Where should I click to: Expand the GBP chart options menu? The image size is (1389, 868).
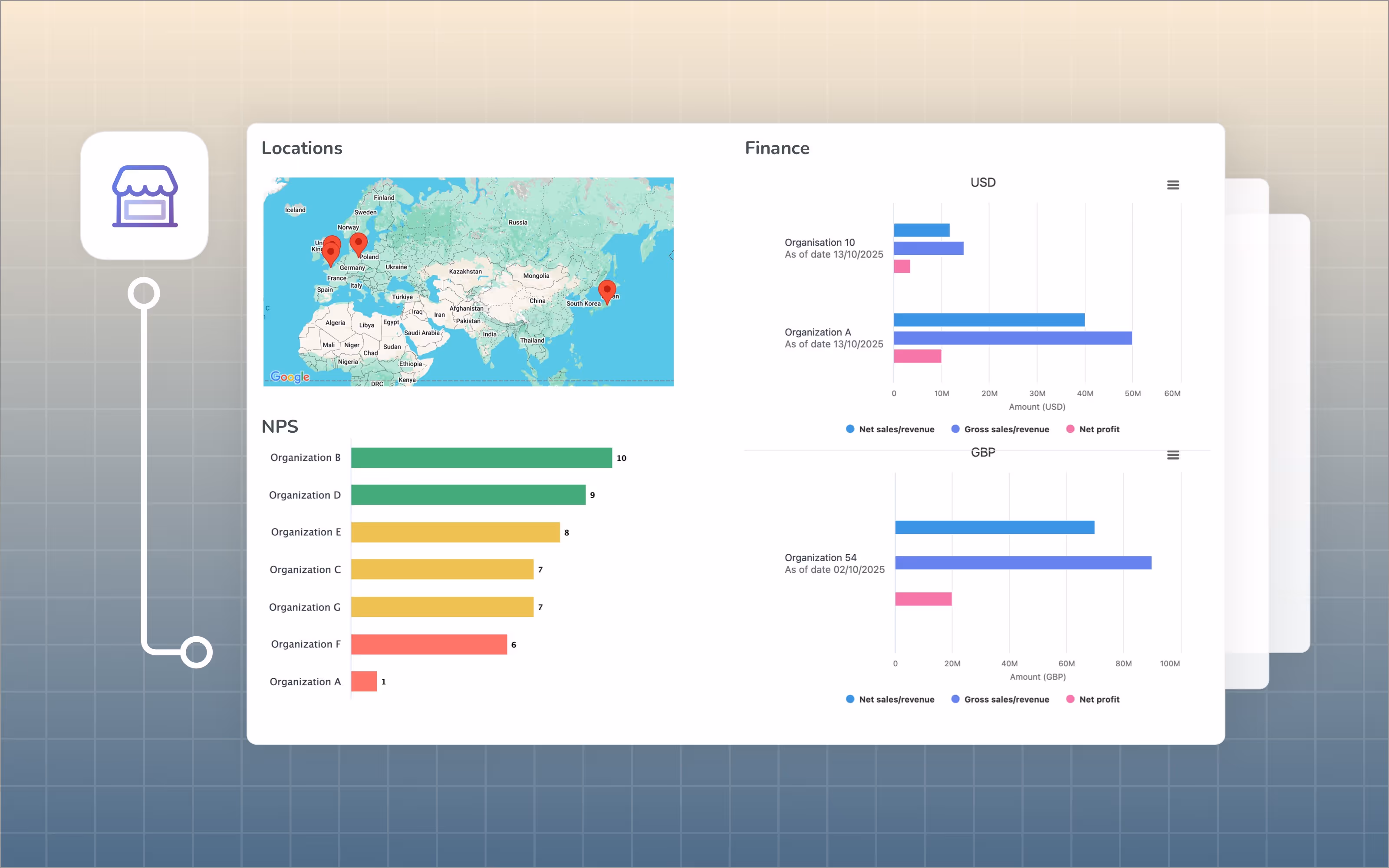click(1173, 454)
